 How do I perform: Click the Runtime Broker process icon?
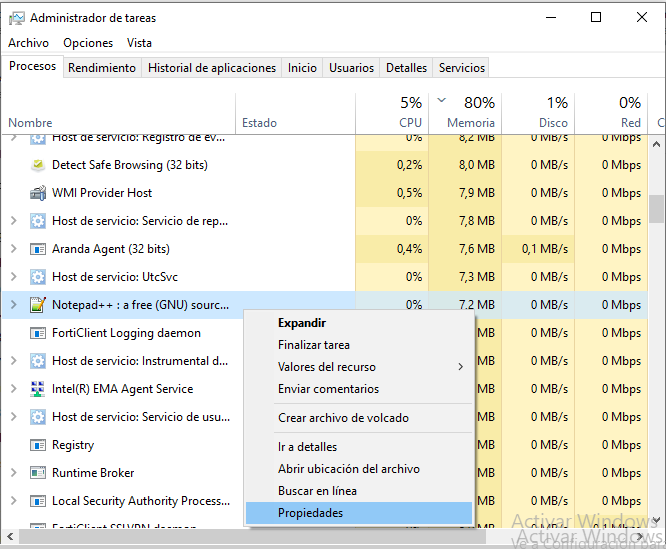click(x=38, y=473)
